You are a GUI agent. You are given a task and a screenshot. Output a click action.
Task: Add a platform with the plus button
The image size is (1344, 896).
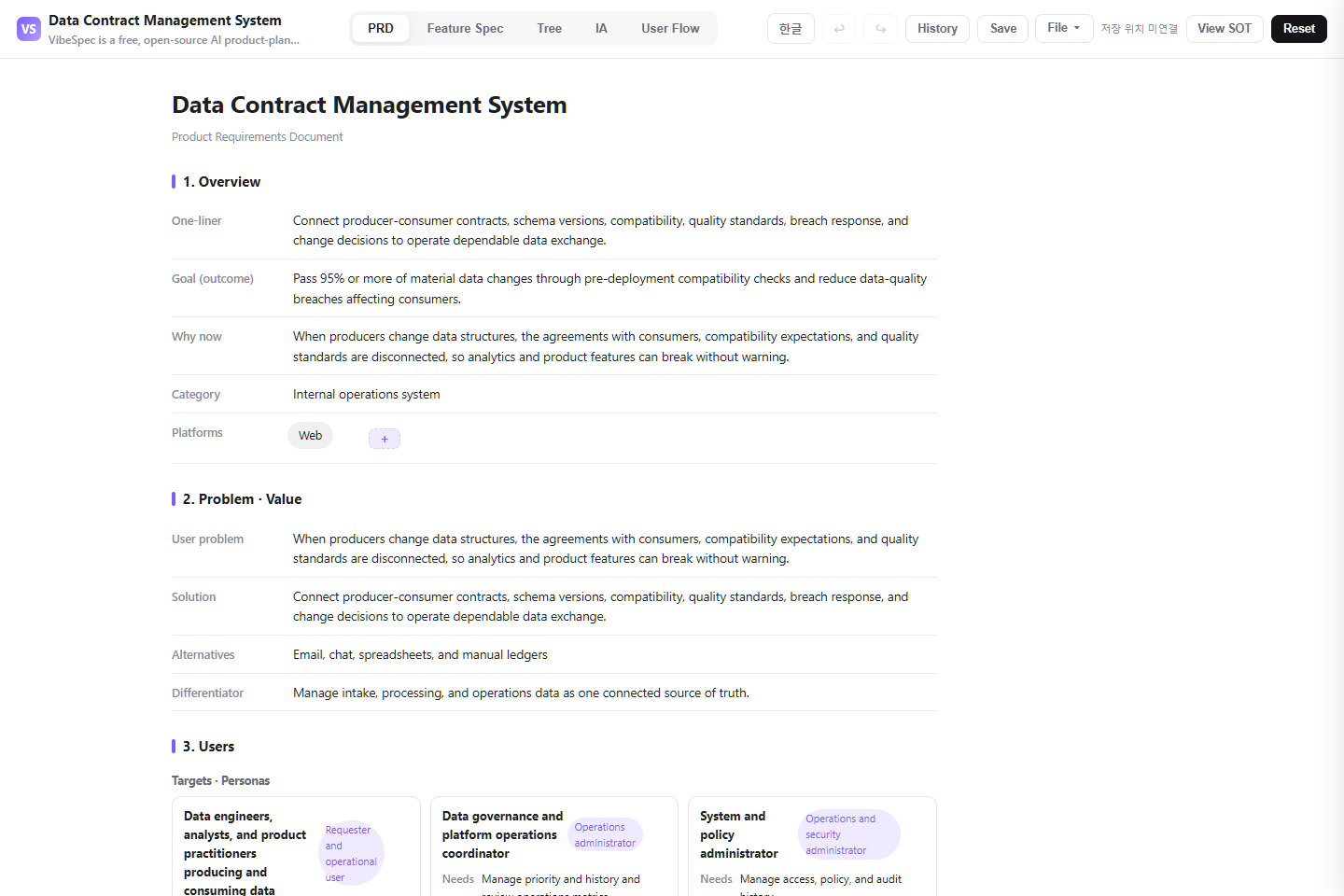click(385, 439)
